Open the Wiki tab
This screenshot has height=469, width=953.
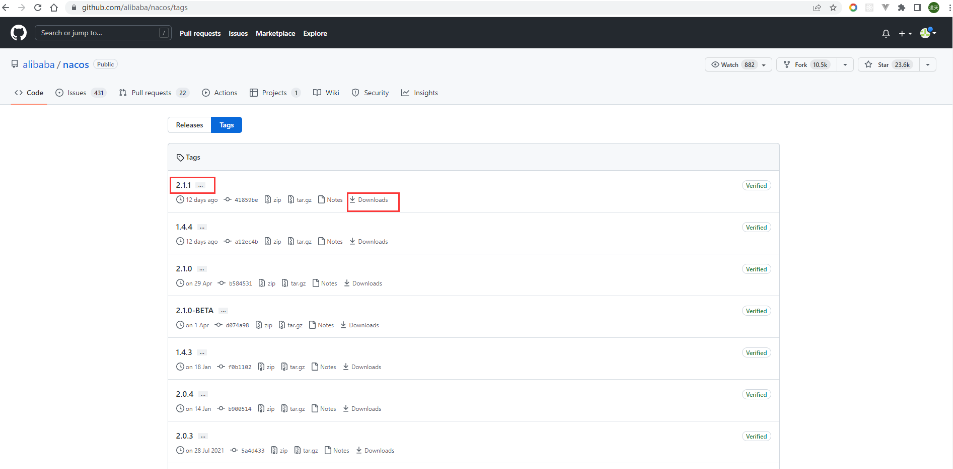[326, 93]
